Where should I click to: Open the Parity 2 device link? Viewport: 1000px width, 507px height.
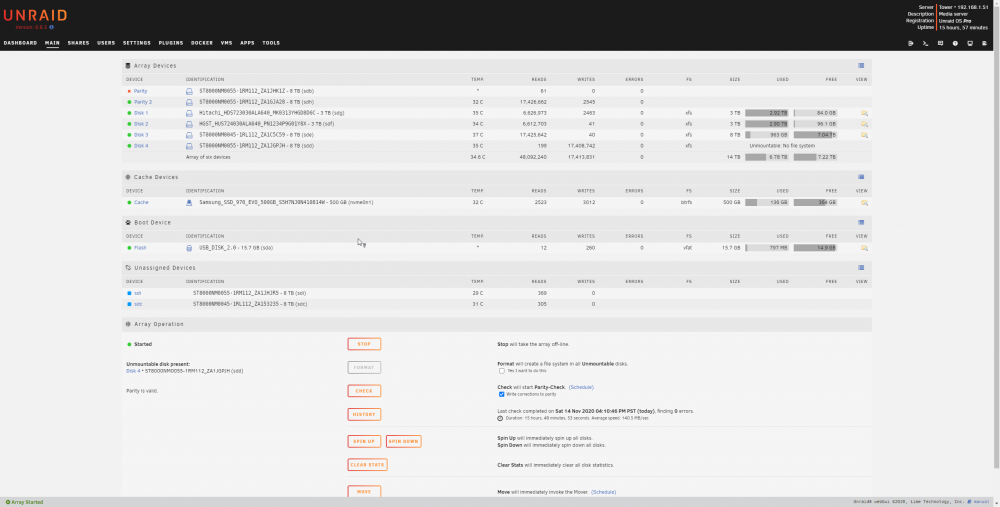[x=143, y=102]
